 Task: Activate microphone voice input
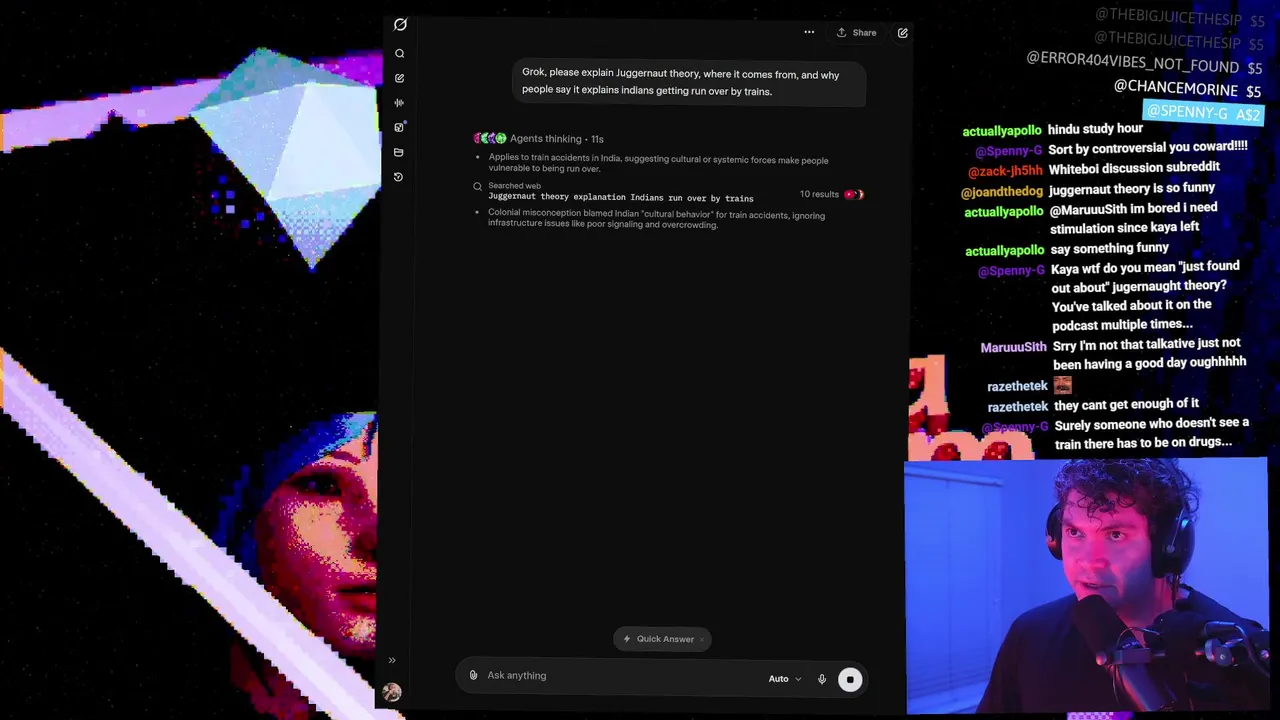point(822,679)
